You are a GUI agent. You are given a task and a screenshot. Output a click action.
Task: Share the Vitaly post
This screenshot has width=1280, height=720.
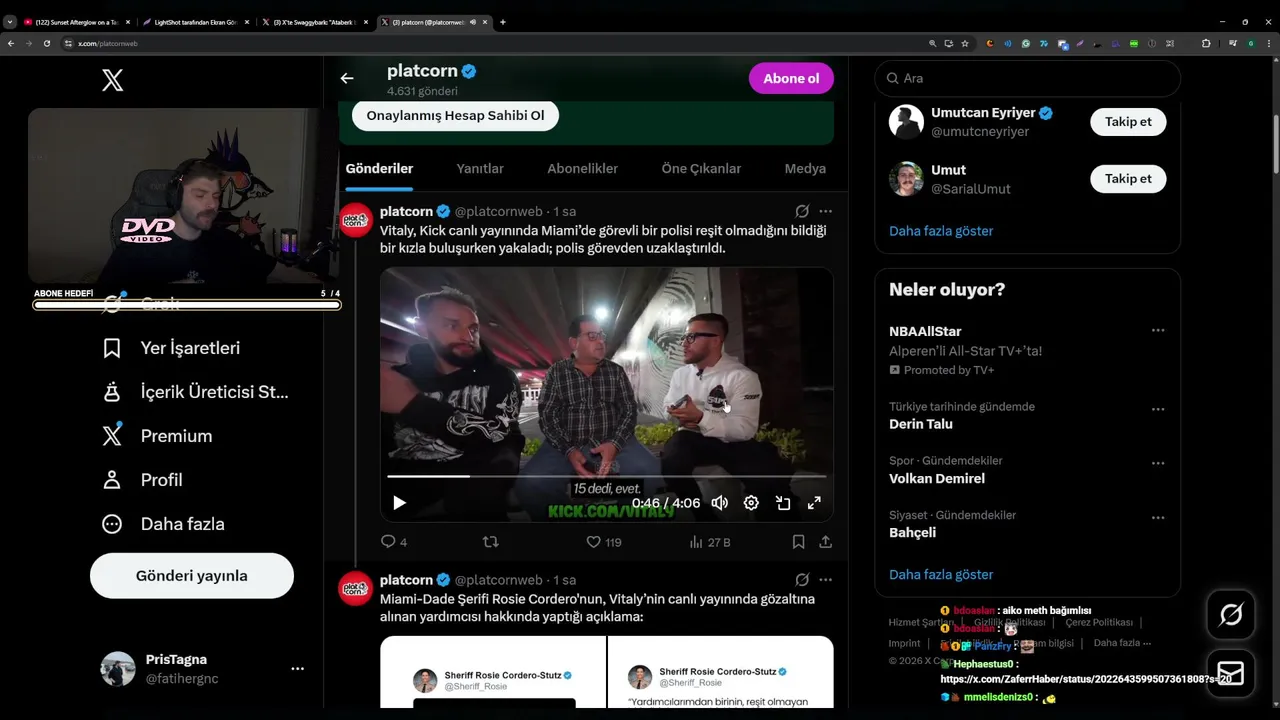[826, 542]
